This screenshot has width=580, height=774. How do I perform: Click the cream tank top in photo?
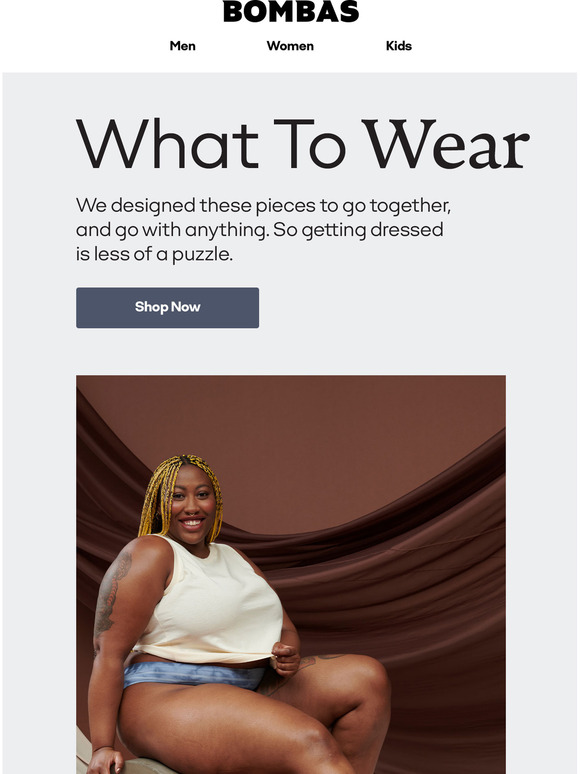click(212, 602)
